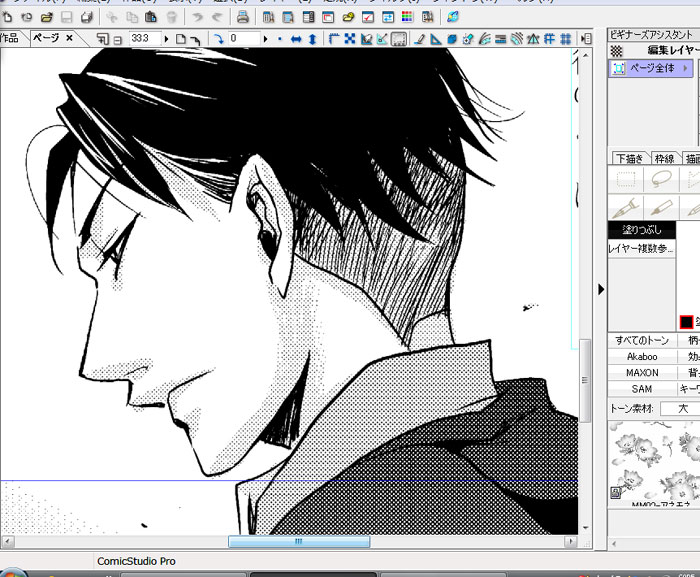Select the Lasso selection tool
Viewport: 700px width, 577px height.
coord(661,180)
